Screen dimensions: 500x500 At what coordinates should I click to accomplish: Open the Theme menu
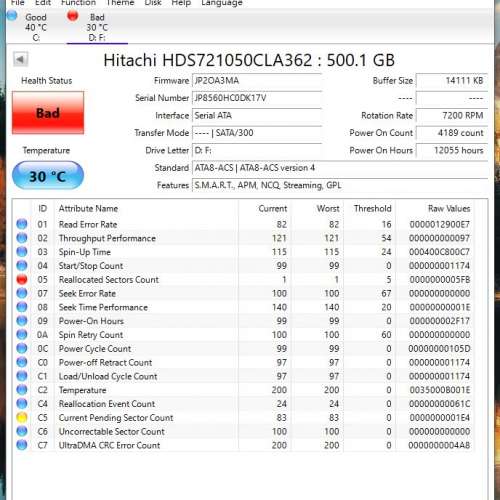point(120,3)
